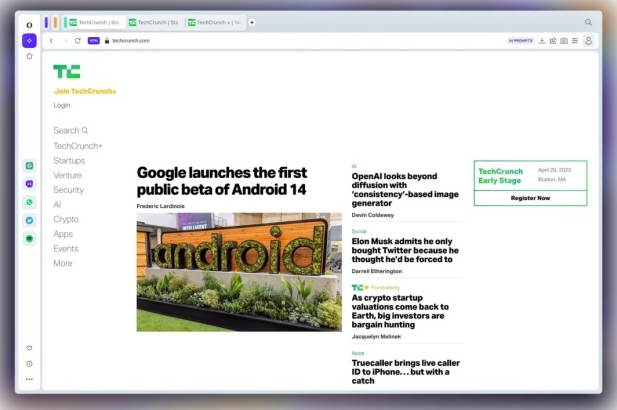Open Startups section in the navigation
This screenshot has height=410, width=617.
(69, 161)
